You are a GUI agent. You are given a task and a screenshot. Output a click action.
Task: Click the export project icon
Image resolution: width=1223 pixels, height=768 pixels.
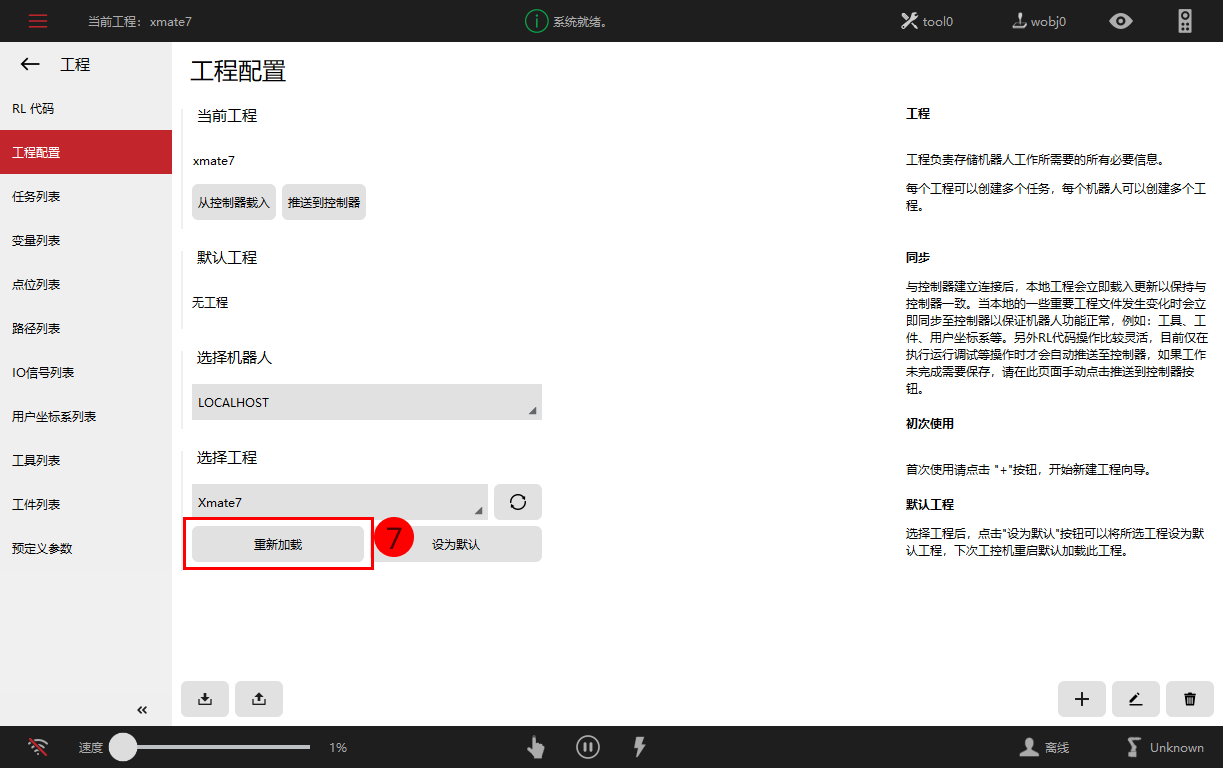(258, 699)
